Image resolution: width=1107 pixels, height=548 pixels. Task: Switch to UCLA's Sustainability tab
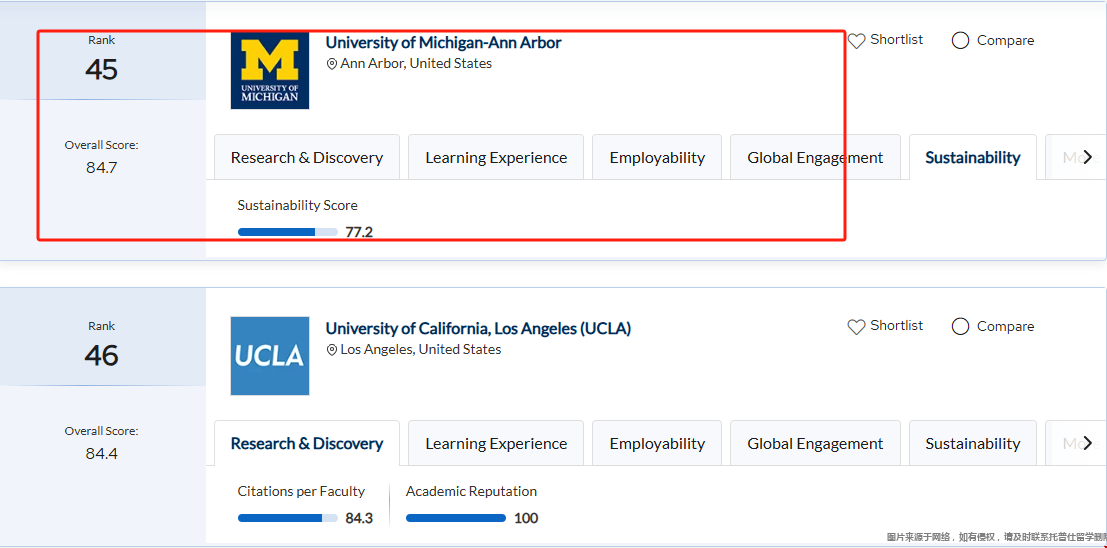pyautogui.click(x=972, y=444)
